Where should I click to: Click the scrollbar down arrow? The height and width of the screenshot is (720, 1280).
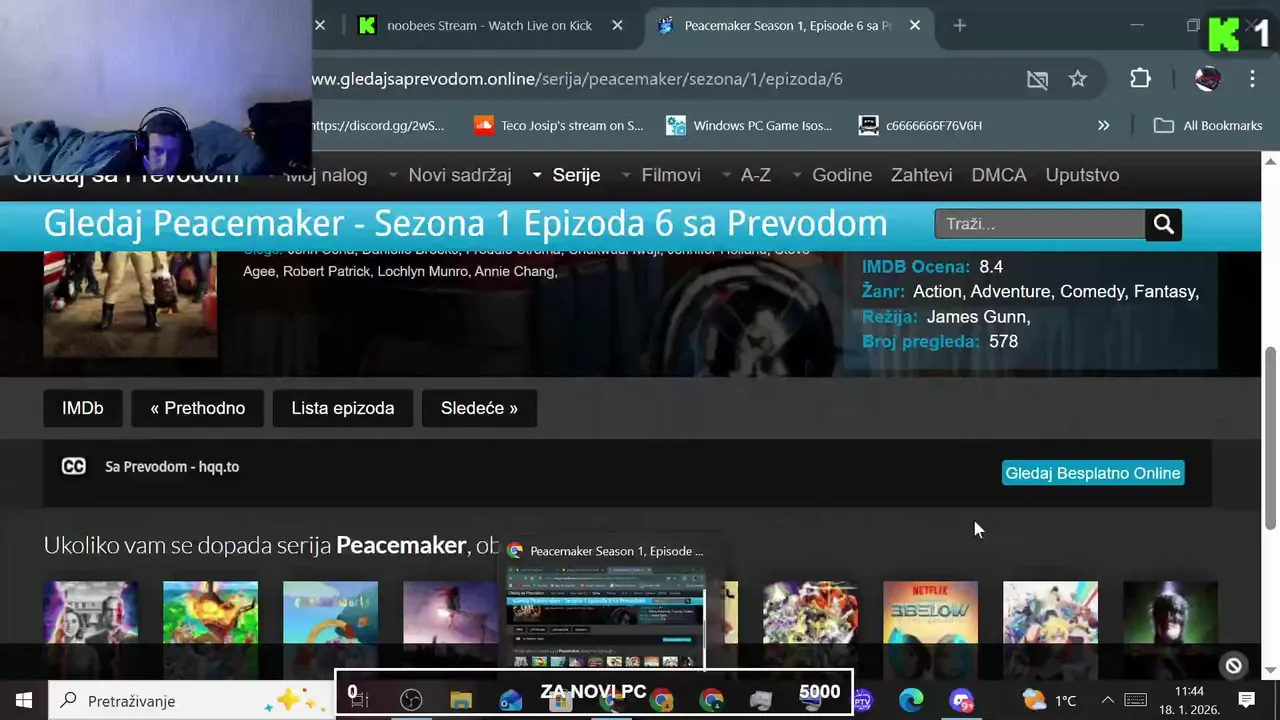[x=1271, y=669]
